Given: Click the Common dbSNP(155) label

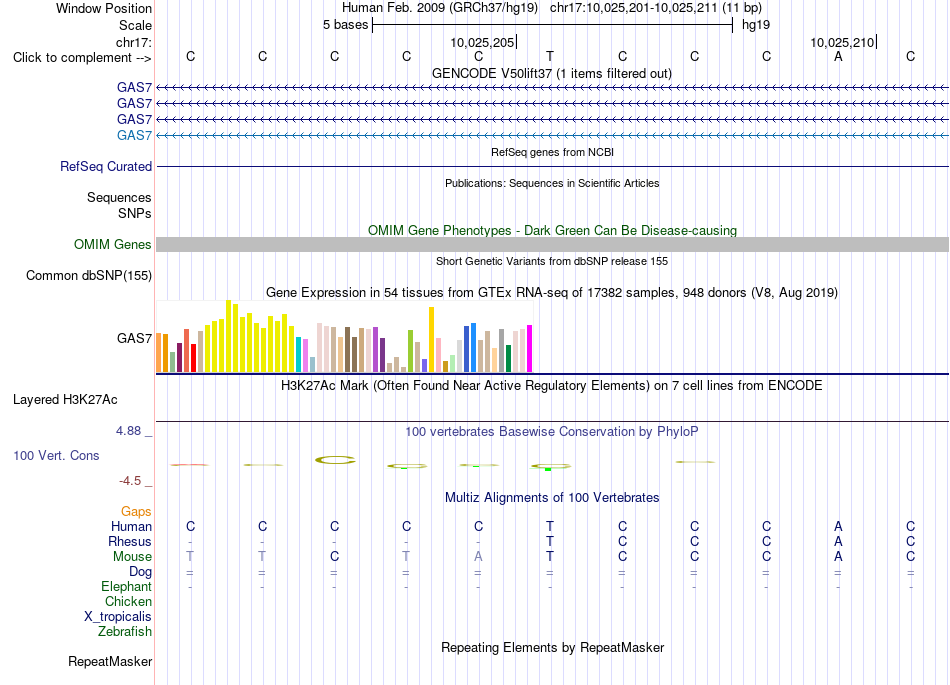Looking at the screenshot, I should (x=89, y=276).
